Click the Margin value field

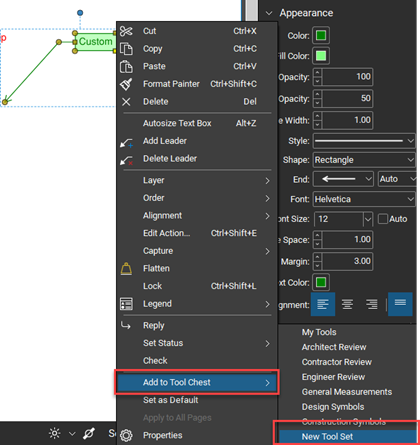click(x=347, y=261)
